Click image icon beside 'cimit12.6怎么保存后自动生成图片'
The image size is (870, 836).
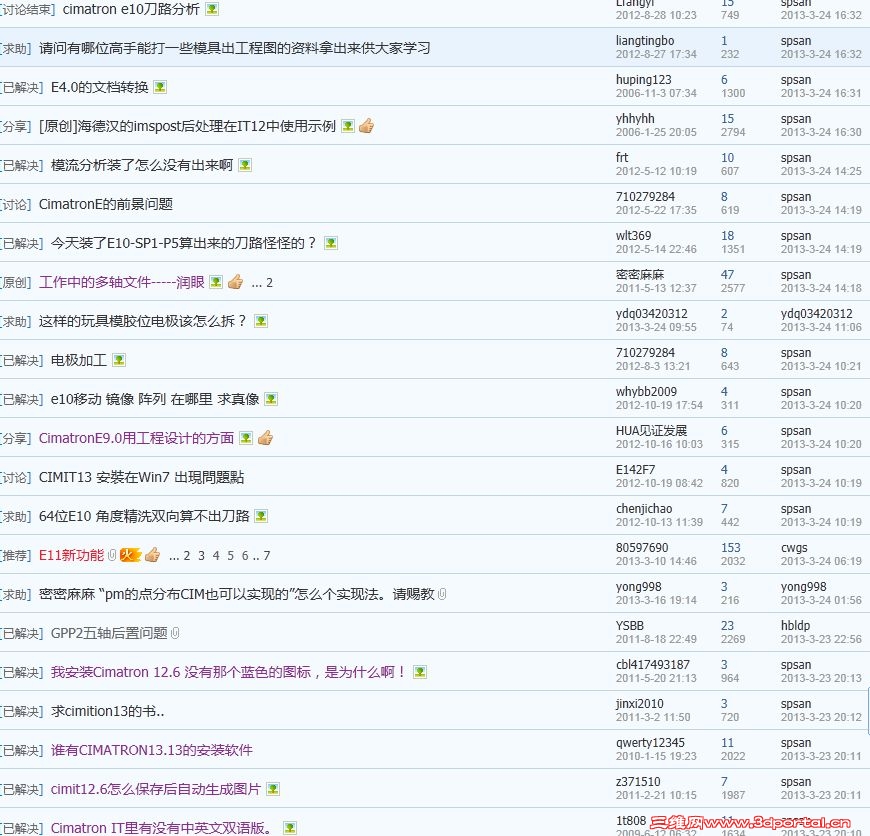[272, 789]
